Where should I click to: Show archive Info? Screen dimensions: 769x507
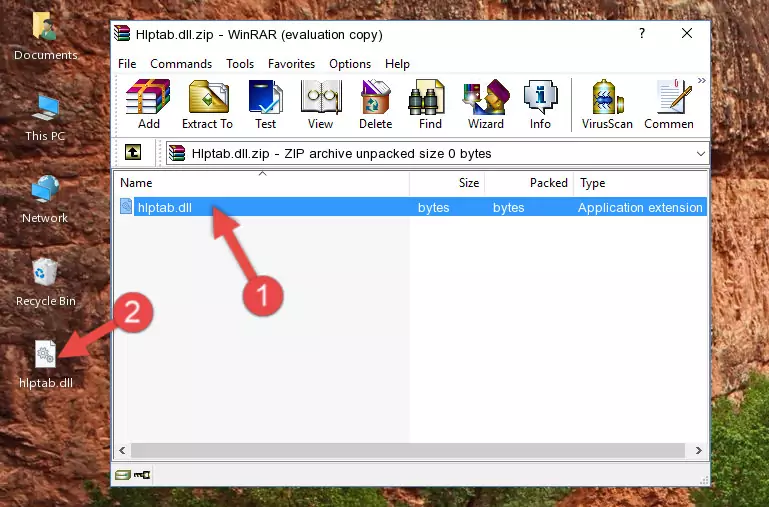tap(540, 104)
